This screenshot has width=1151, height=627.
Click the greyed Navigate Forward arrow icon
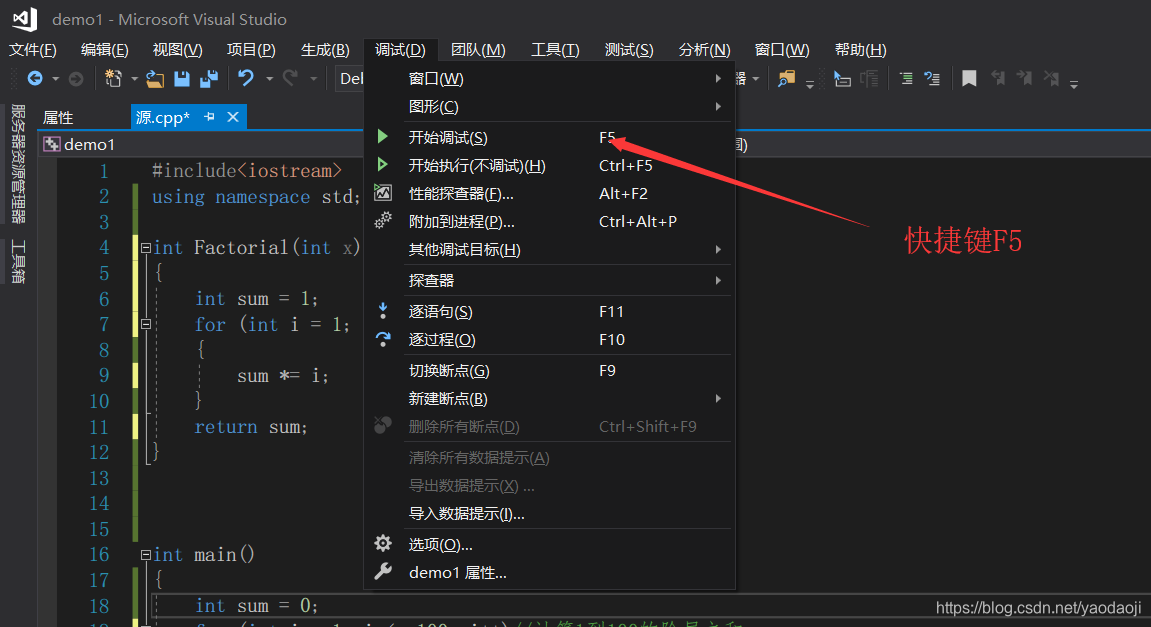tap(76, 79)
